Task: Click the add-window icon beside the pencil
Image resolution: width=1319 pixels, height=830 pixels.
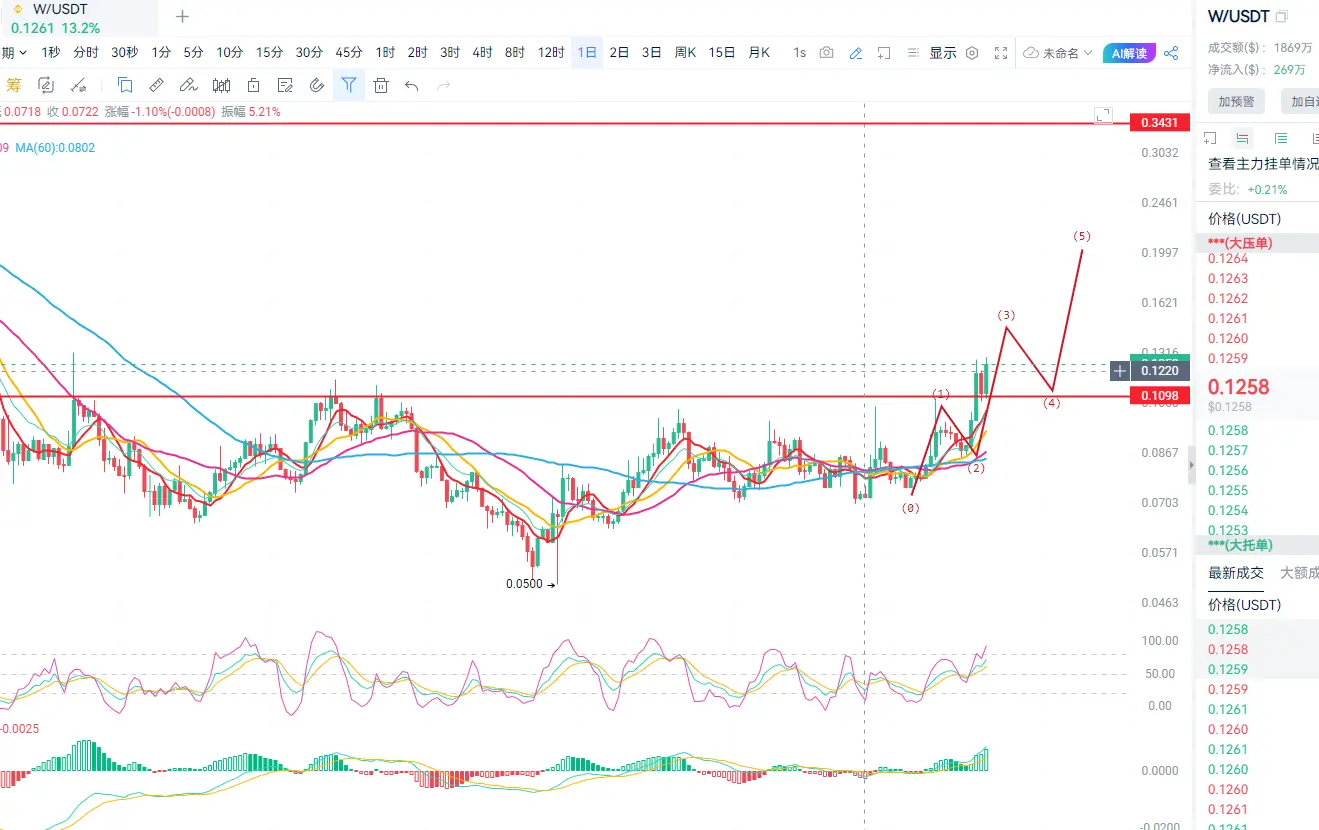Action: click(x=885, y=53)
